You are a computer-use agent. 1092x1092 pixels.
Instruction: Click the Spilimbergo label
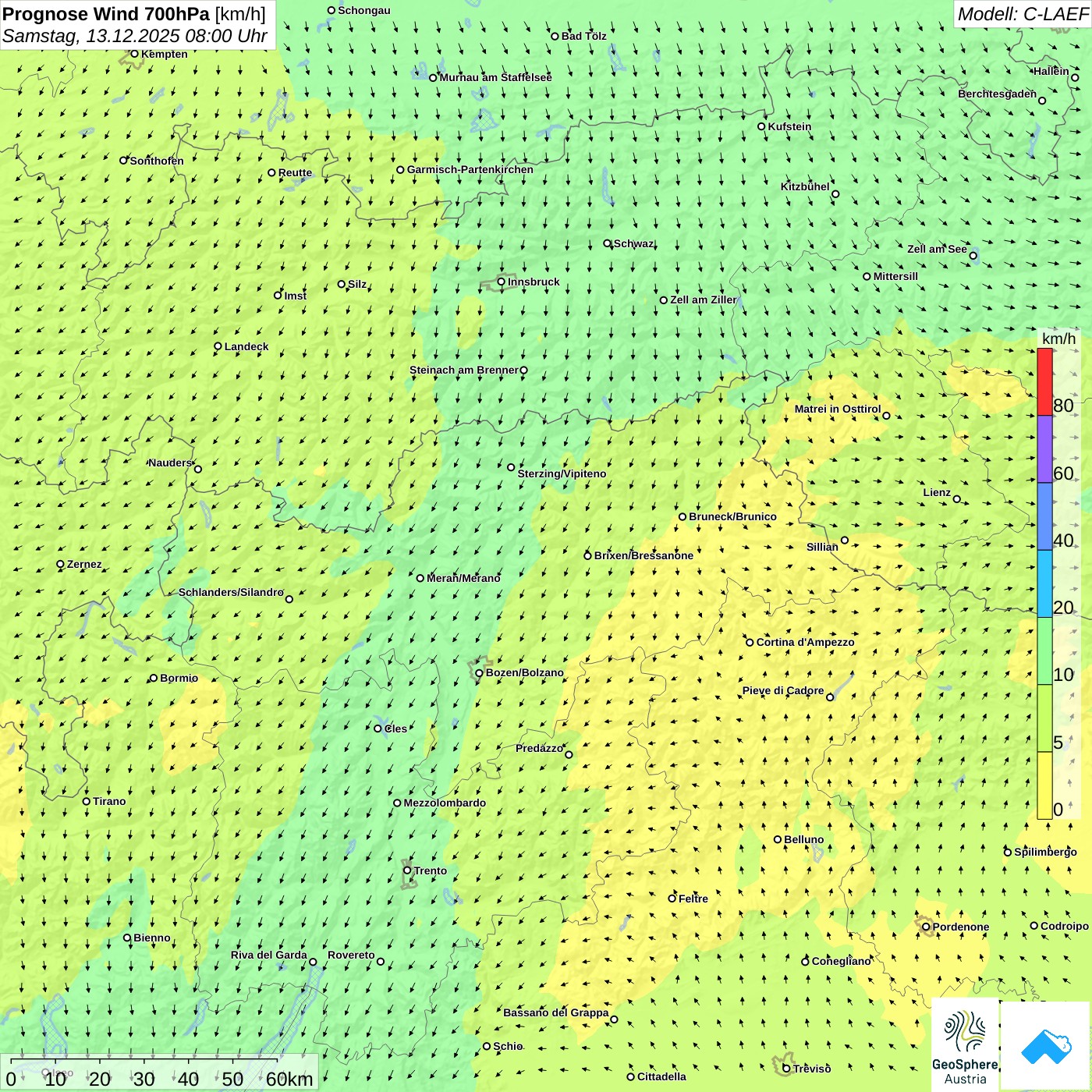click(x=1045, y=852)
